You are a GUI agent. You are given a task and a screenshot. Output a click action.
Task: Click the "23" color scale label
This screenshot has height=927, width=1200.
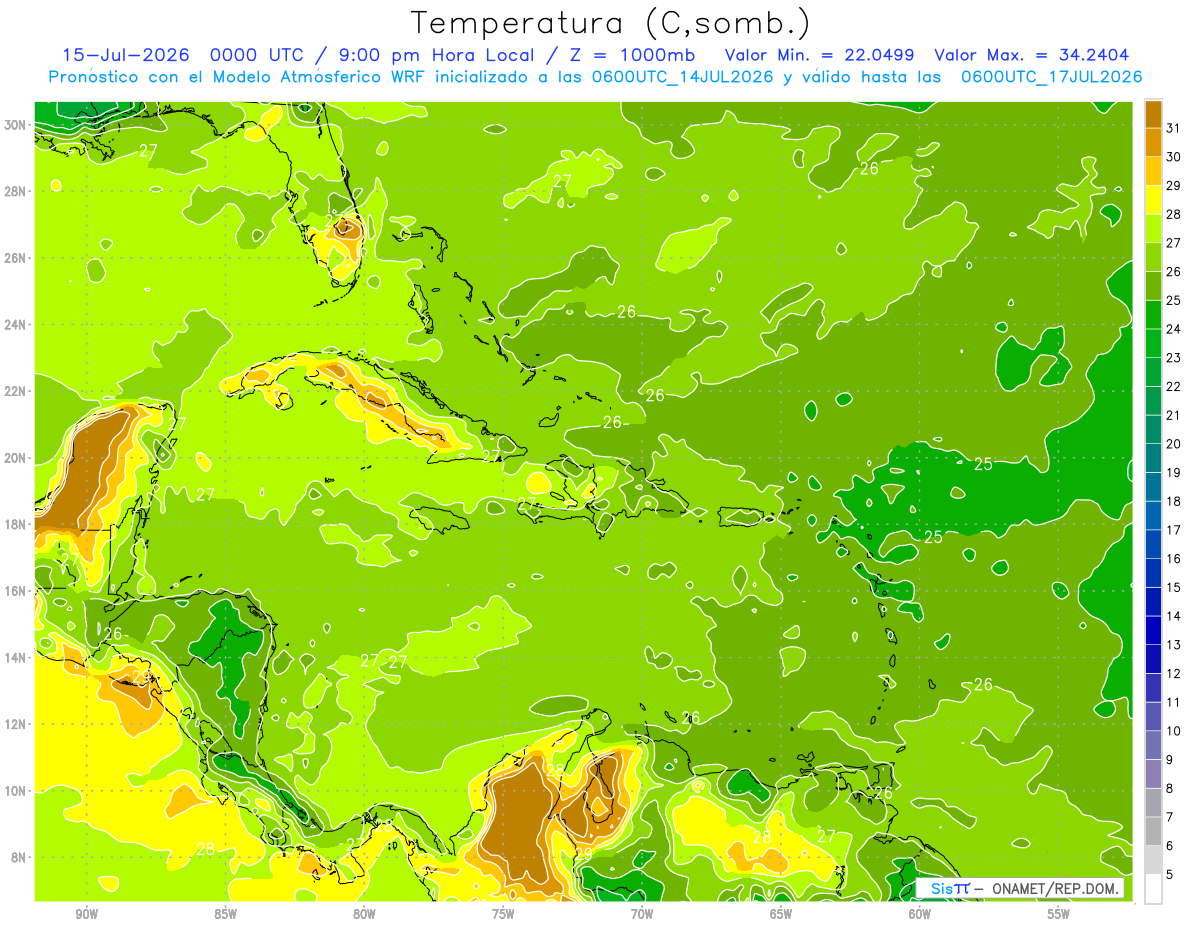click(x=1174, y=358)
